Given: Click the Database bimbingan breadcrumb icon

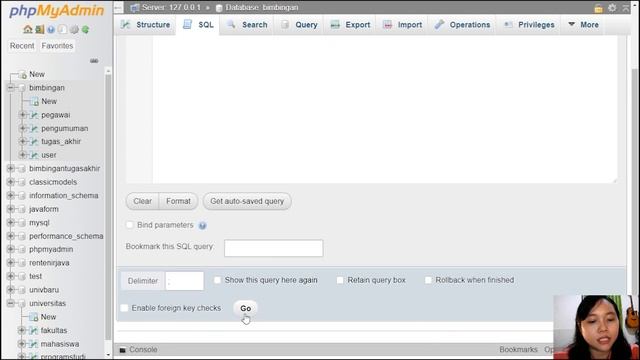Looking at the screenshot, I should pos(219,8).
